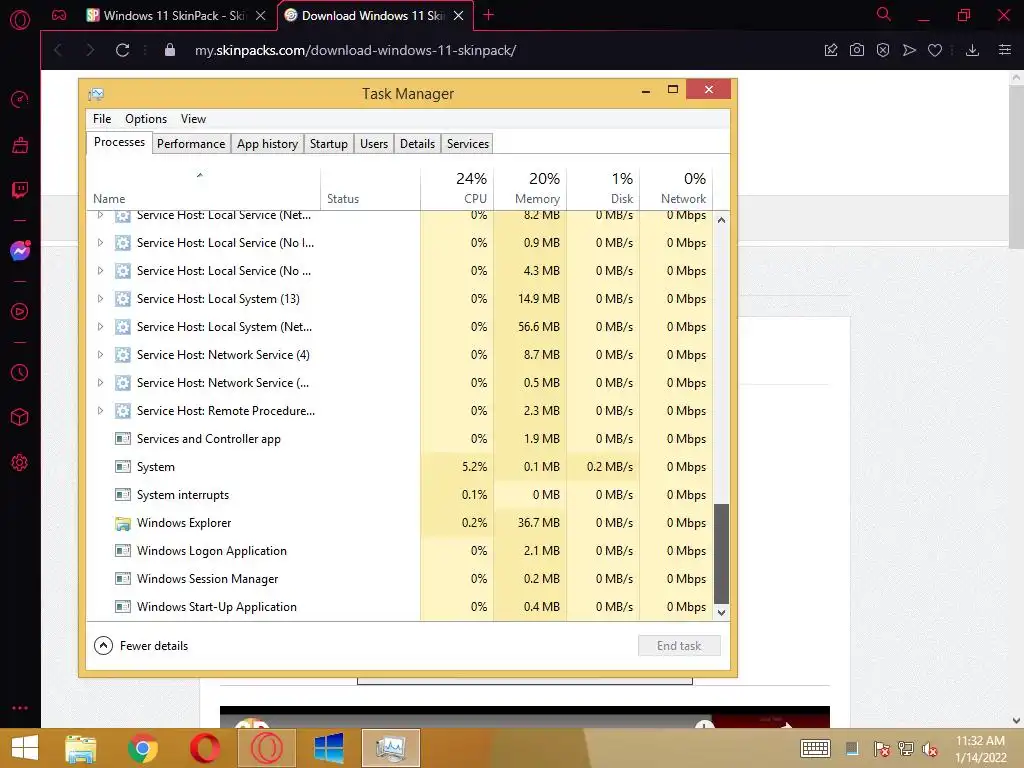1024x768 pixels.
Task: Go back to the previous page
Action: [x=58, y=50]
